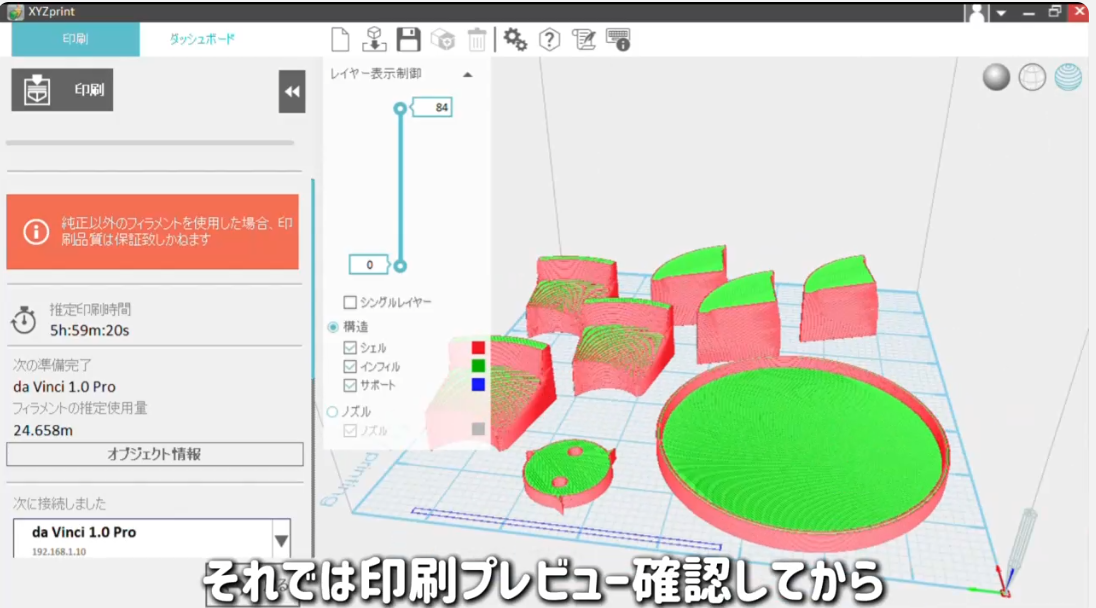The height and width of the screenshot is (608, 1096).
Task: Click the オブジェクト情報 button
Action: [x=155, y=454]
